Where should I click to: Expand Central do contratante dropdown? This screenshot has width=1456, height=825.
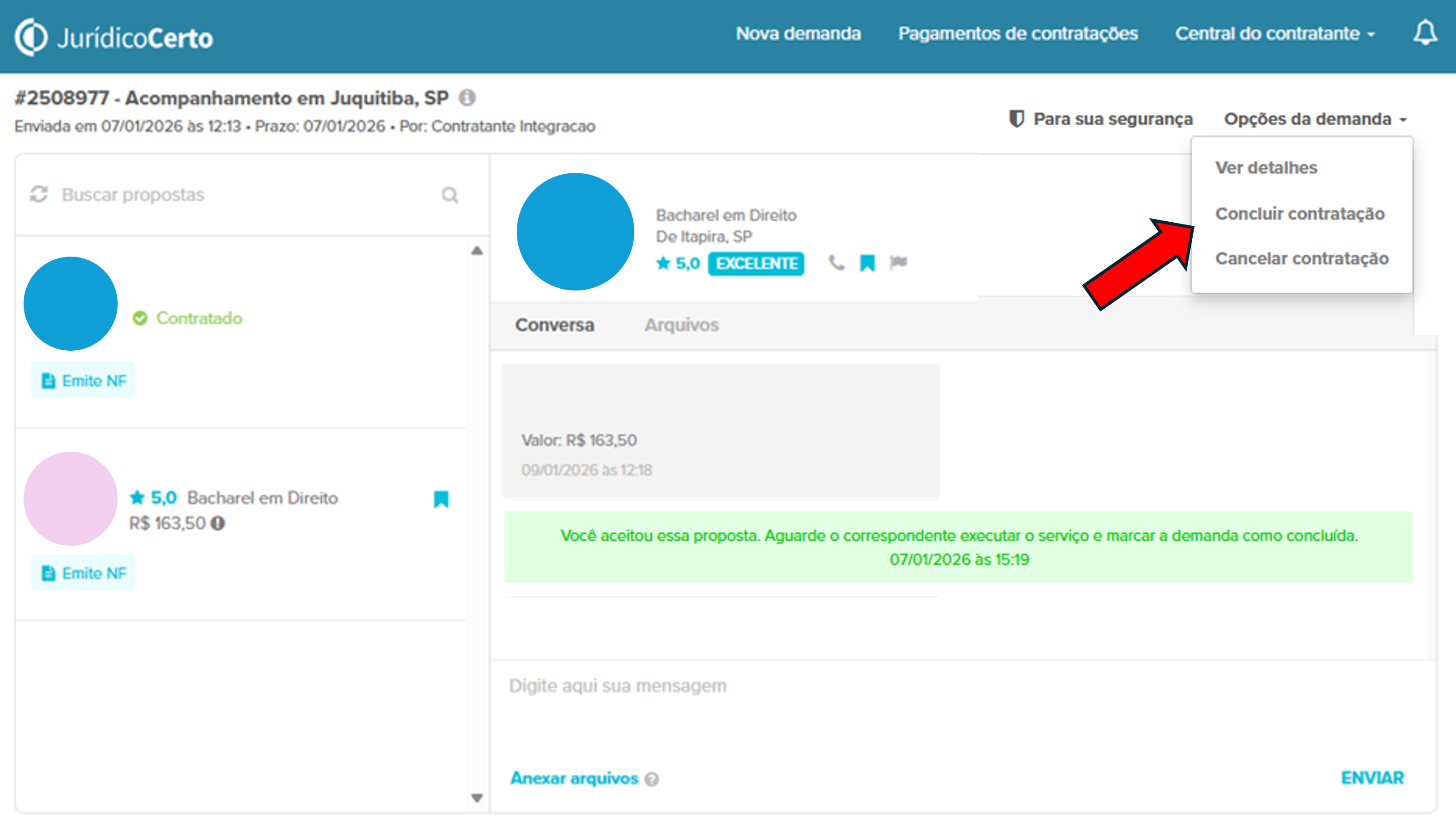[x=1274, y=33]
